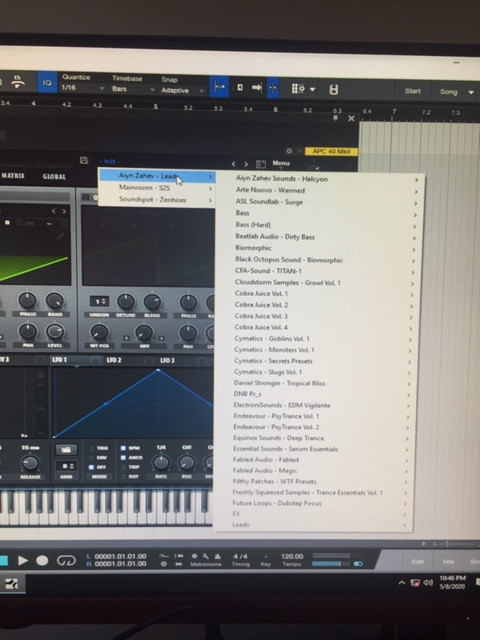480x640 pixels.
Task: Click the Mix button in transport bar
Action: pos(448,562)
